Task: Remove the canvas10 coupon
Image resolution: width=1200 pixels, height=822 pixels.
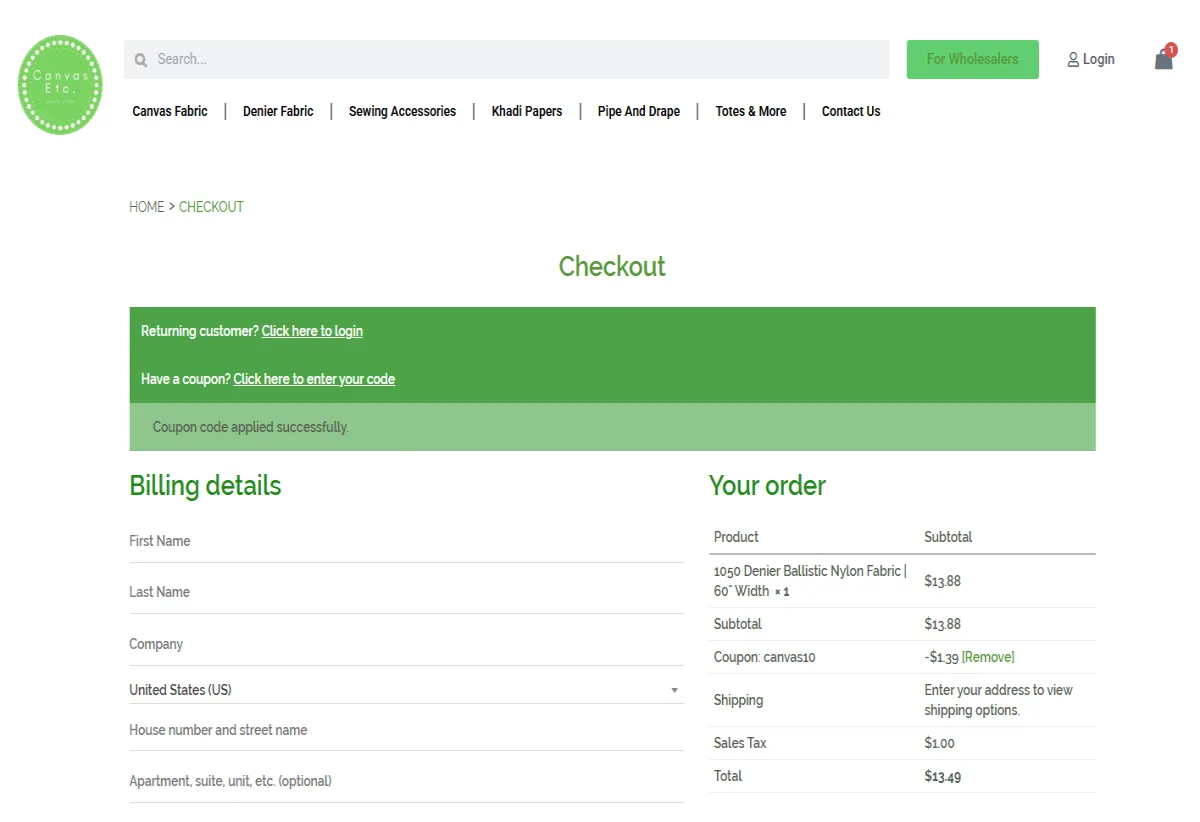Action: 988,657
